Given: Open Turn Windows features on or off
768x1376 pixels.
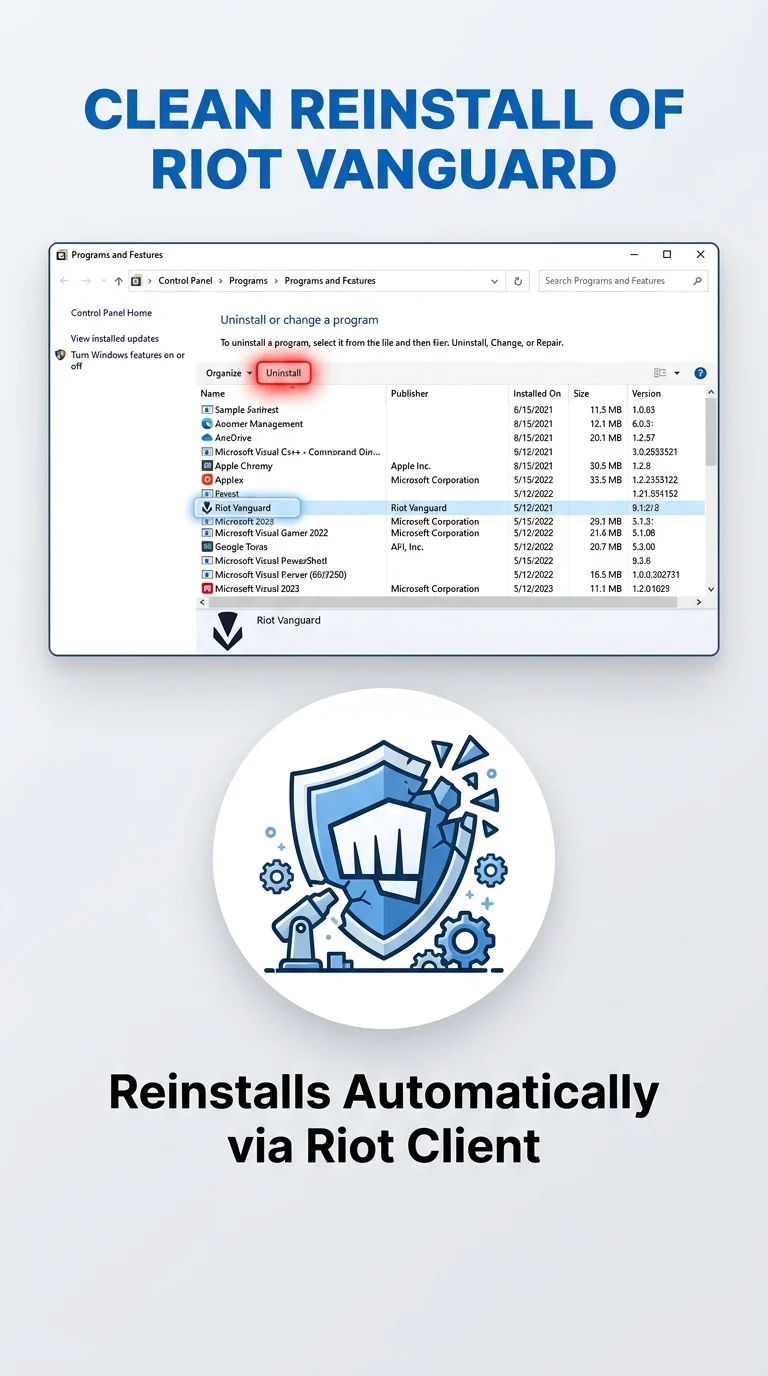Looking at the screenshot, I should point(128,360).
